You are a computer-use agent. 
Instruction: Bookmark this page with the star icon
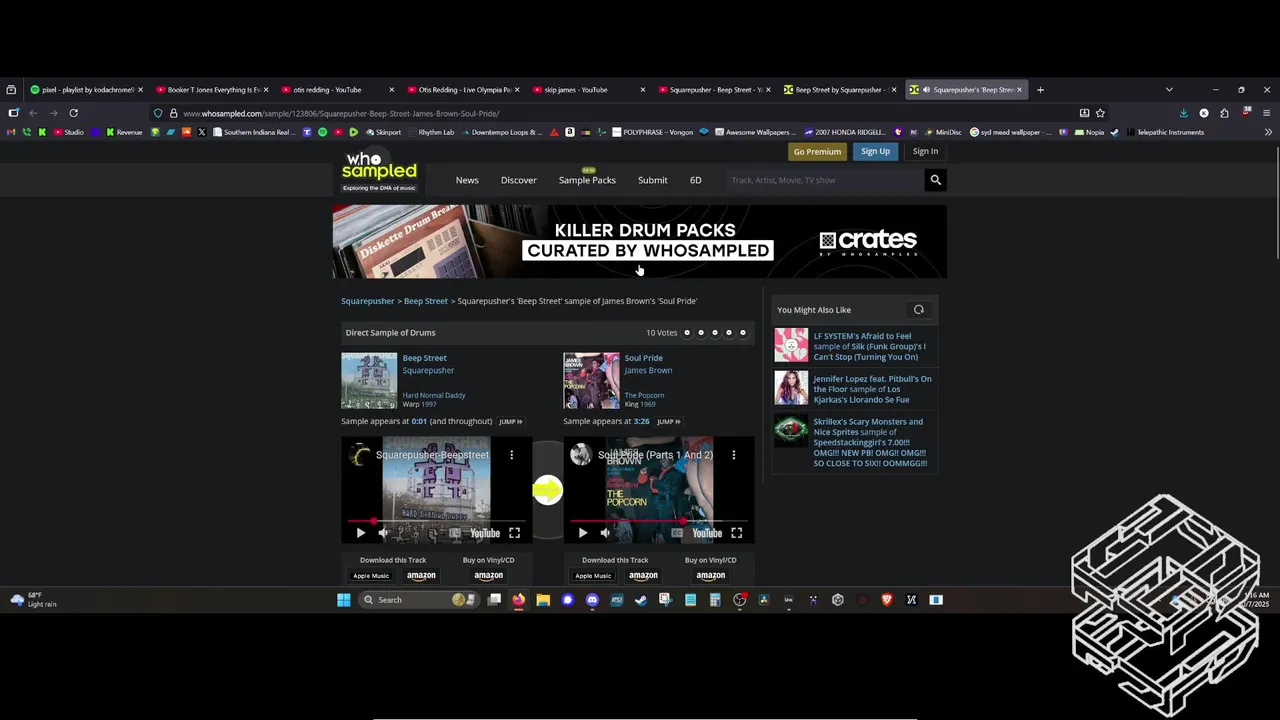pyautogui.click(x=1100, y=113)
